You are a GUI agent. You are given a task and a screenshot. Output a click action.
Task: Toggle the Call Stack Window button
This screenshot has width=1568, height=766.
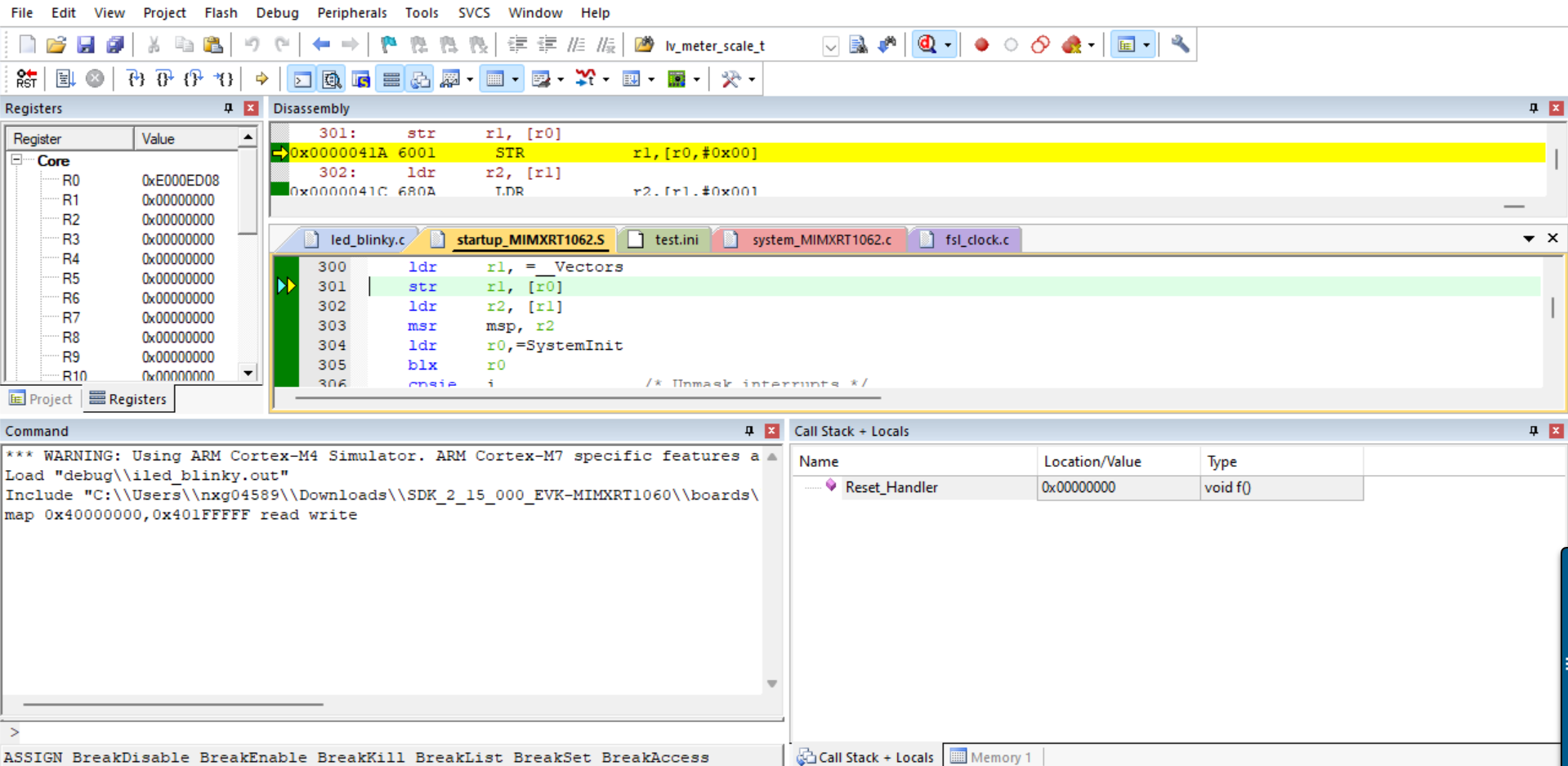[421, 78]
